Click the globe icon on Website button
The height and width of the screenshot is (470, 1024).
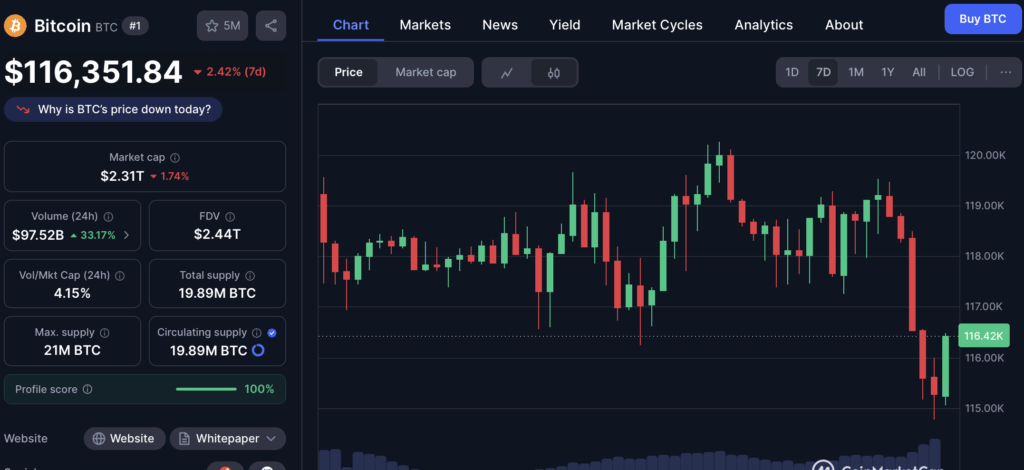[99, 439]
